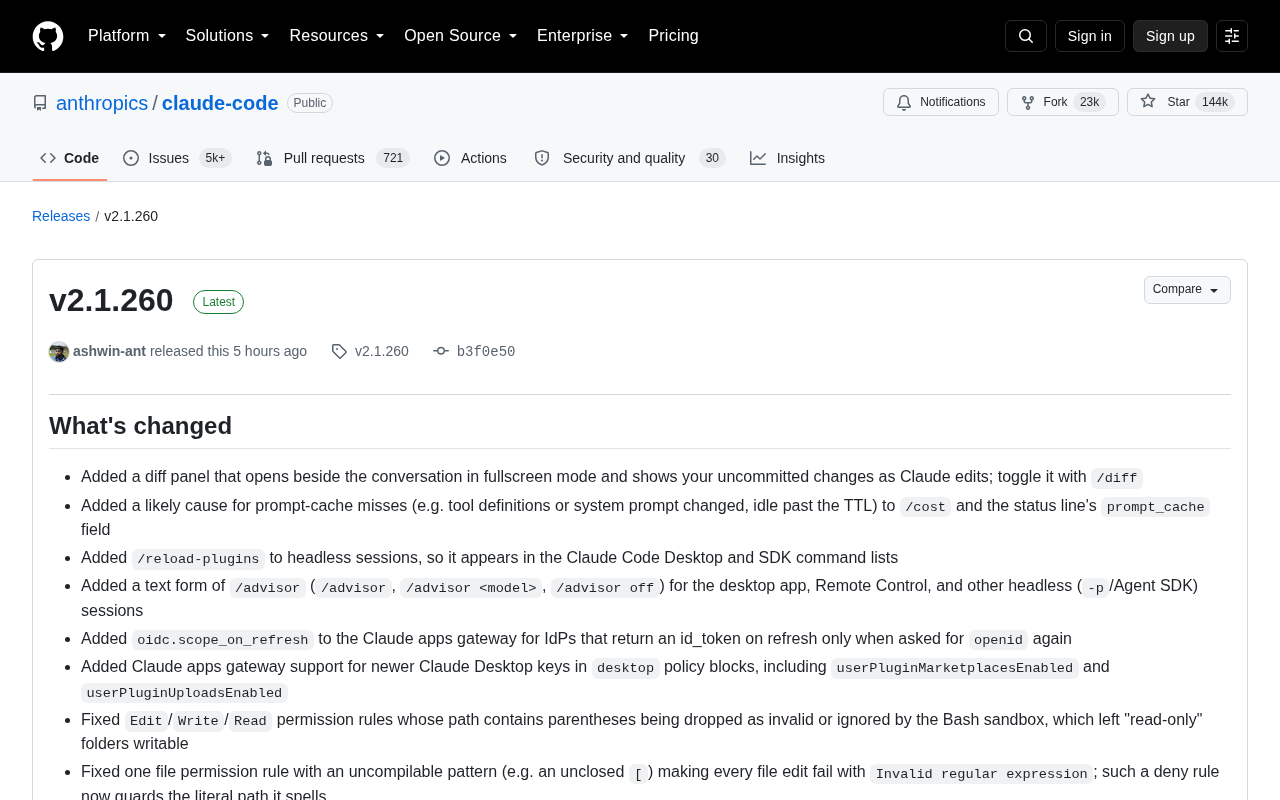Click the Actions play icon
The image size is (1280, 800).
pos(442,158)
